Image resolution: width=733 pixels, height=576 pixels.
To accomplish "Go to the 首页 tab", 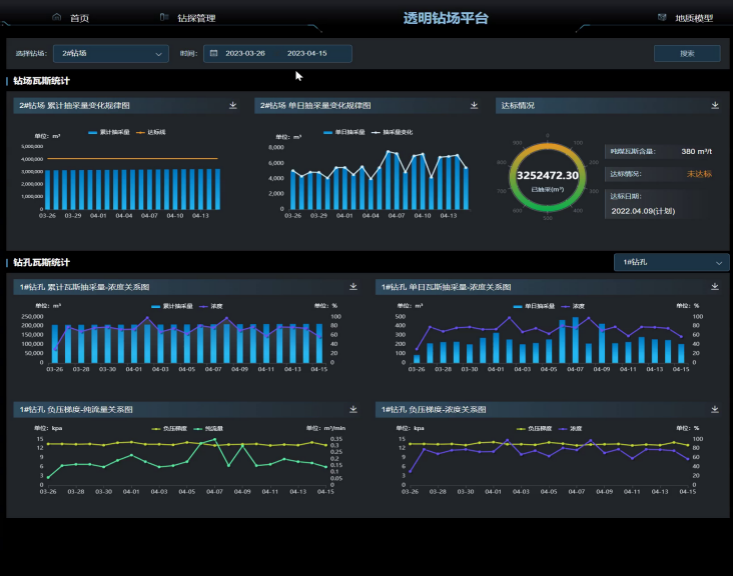I will coord(72,18).
